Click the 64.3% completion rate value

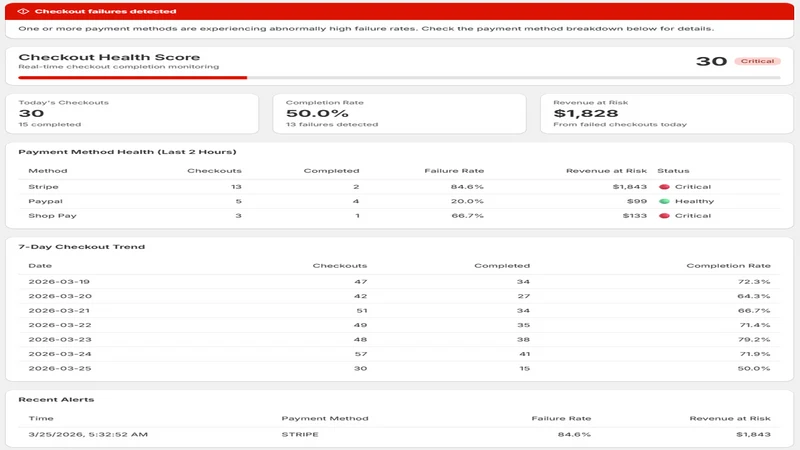point(754,296)
